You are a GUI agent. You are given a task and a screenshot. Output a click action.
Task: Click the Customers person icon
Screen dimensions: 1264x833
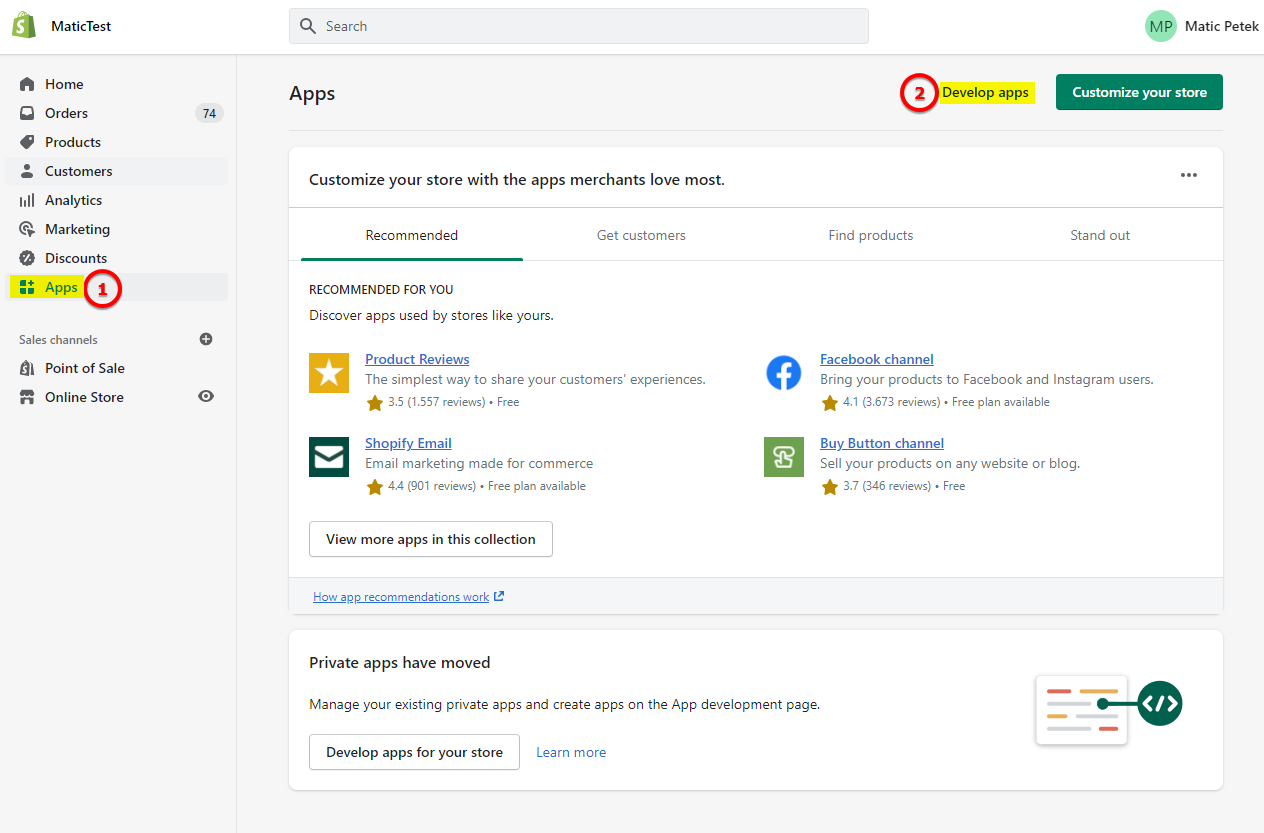[x=27, y=171]
